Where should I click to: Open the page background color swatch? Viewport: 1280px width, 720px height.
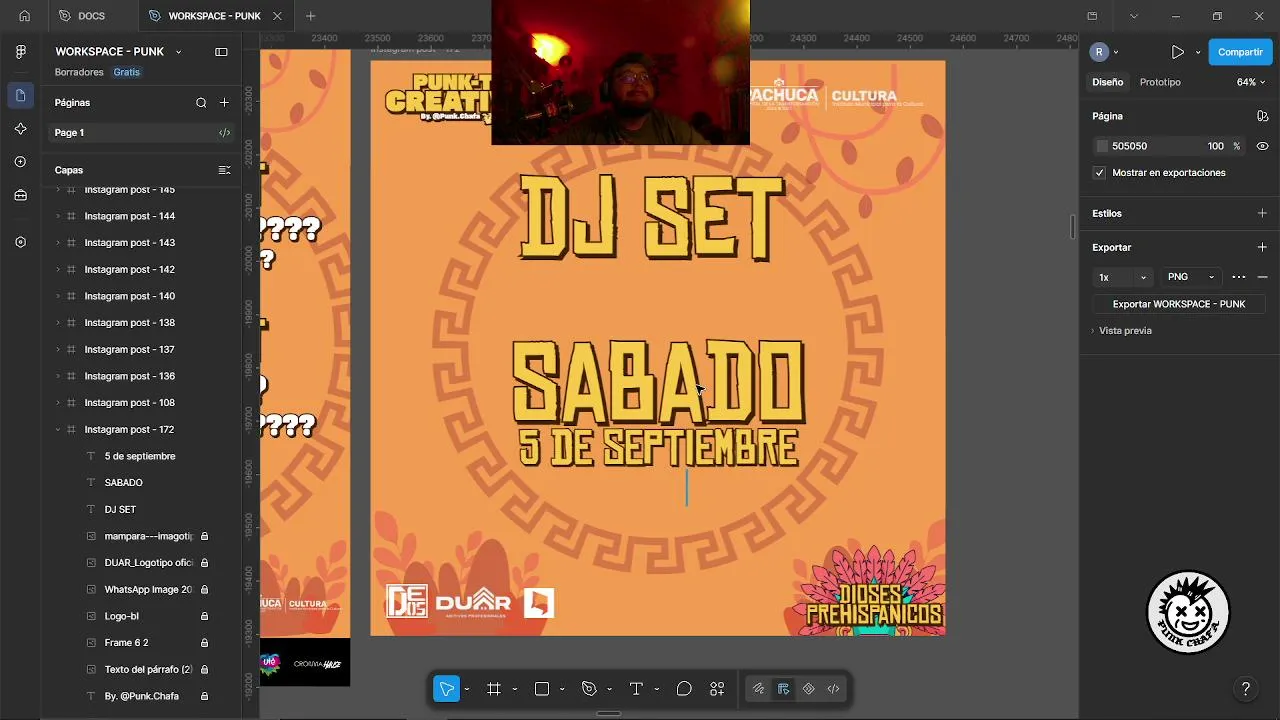pos(1102,146)
